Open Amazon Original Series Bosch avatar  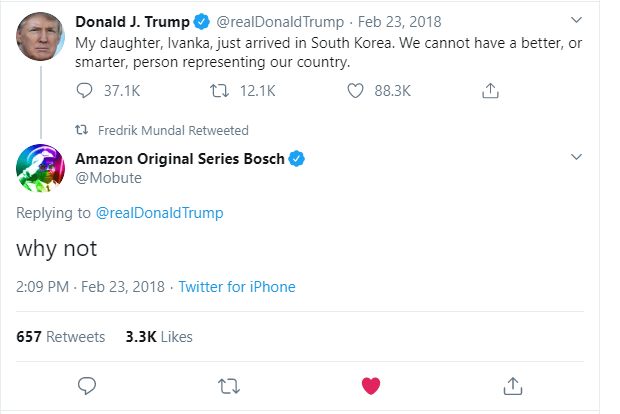pyautogui.click(x=40, y=168)
